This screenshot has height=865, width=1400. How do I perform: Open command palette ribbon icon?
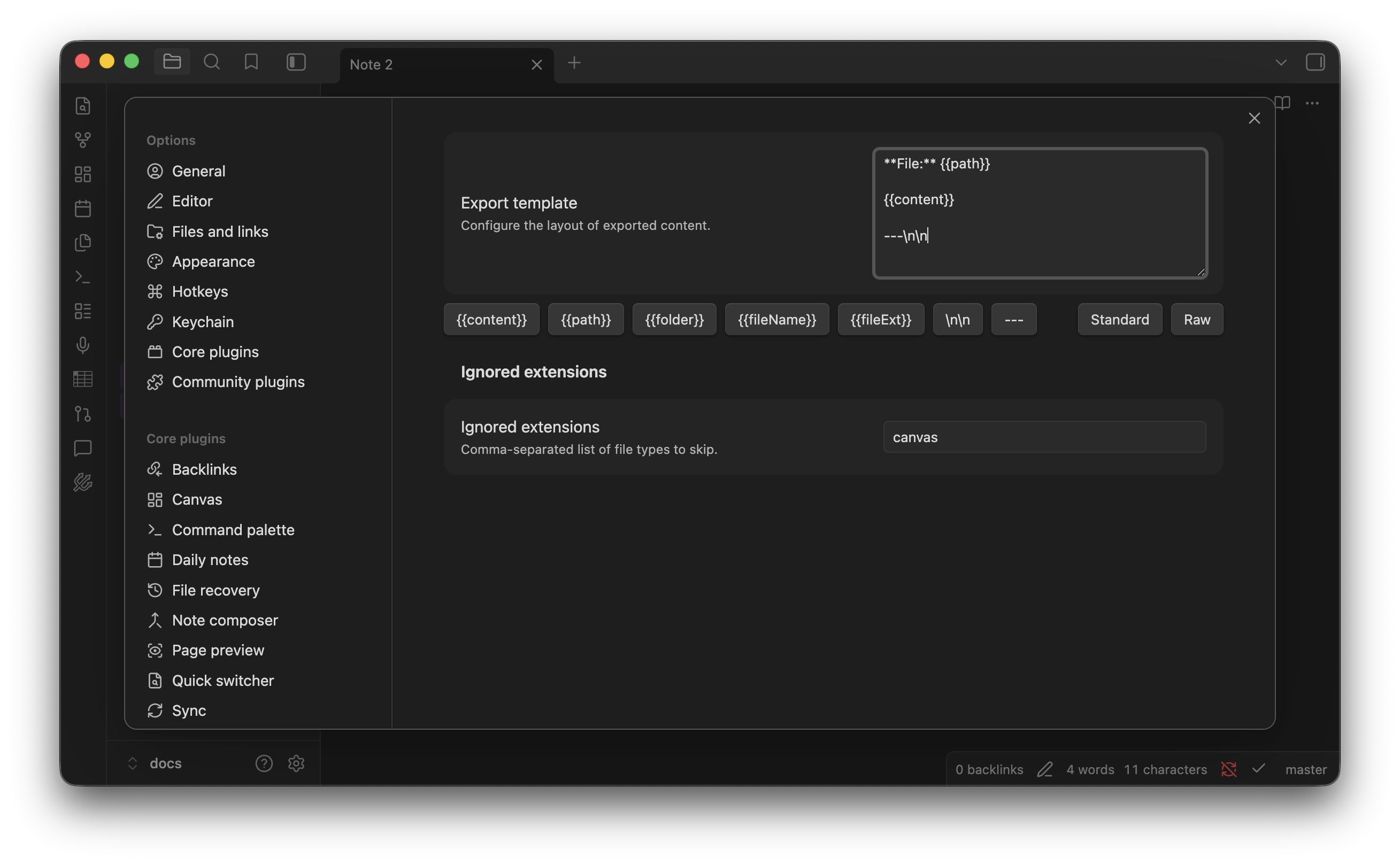point(83,277)
